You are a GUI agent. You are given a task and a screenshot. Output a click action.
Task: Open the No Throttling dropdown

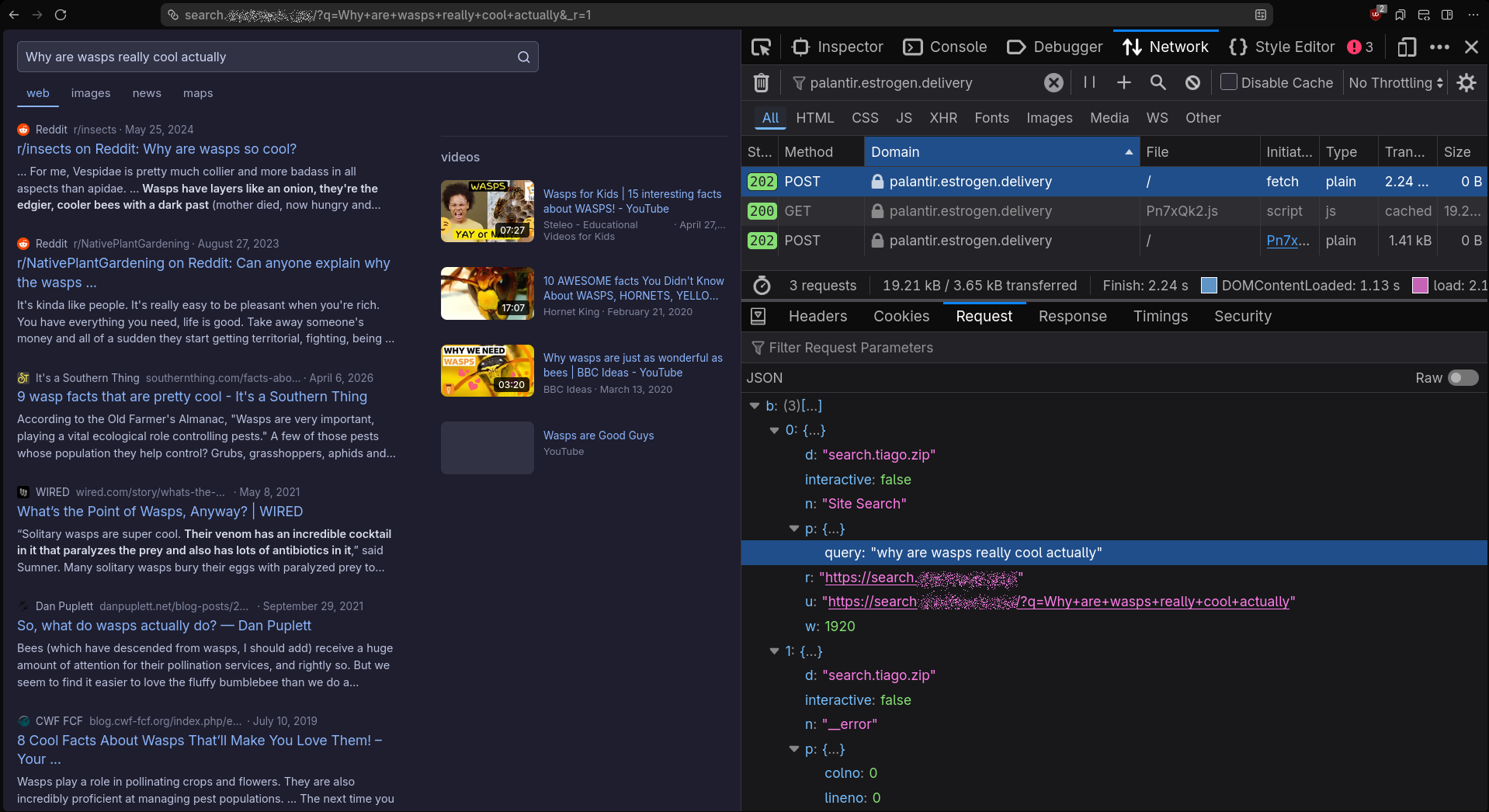1396,83
